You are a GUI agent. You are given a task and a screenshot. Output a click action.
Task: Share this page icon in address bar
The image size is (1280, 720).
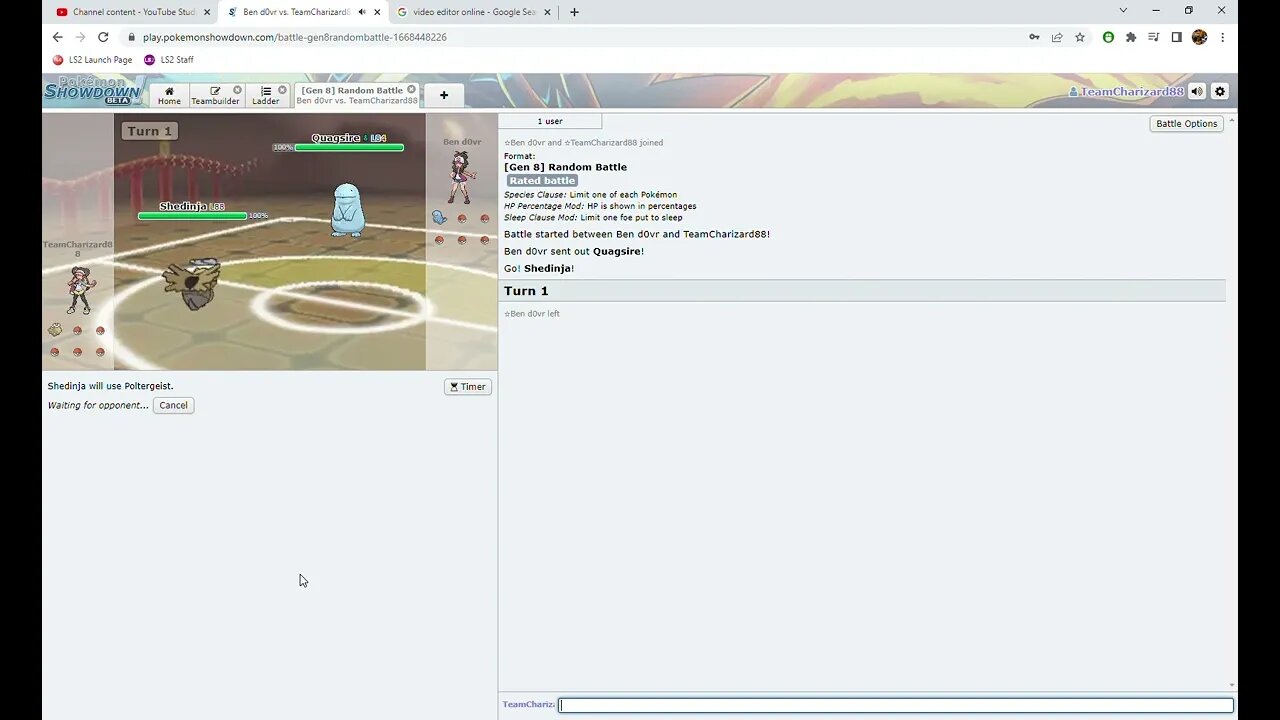[x=1057, y=37]
